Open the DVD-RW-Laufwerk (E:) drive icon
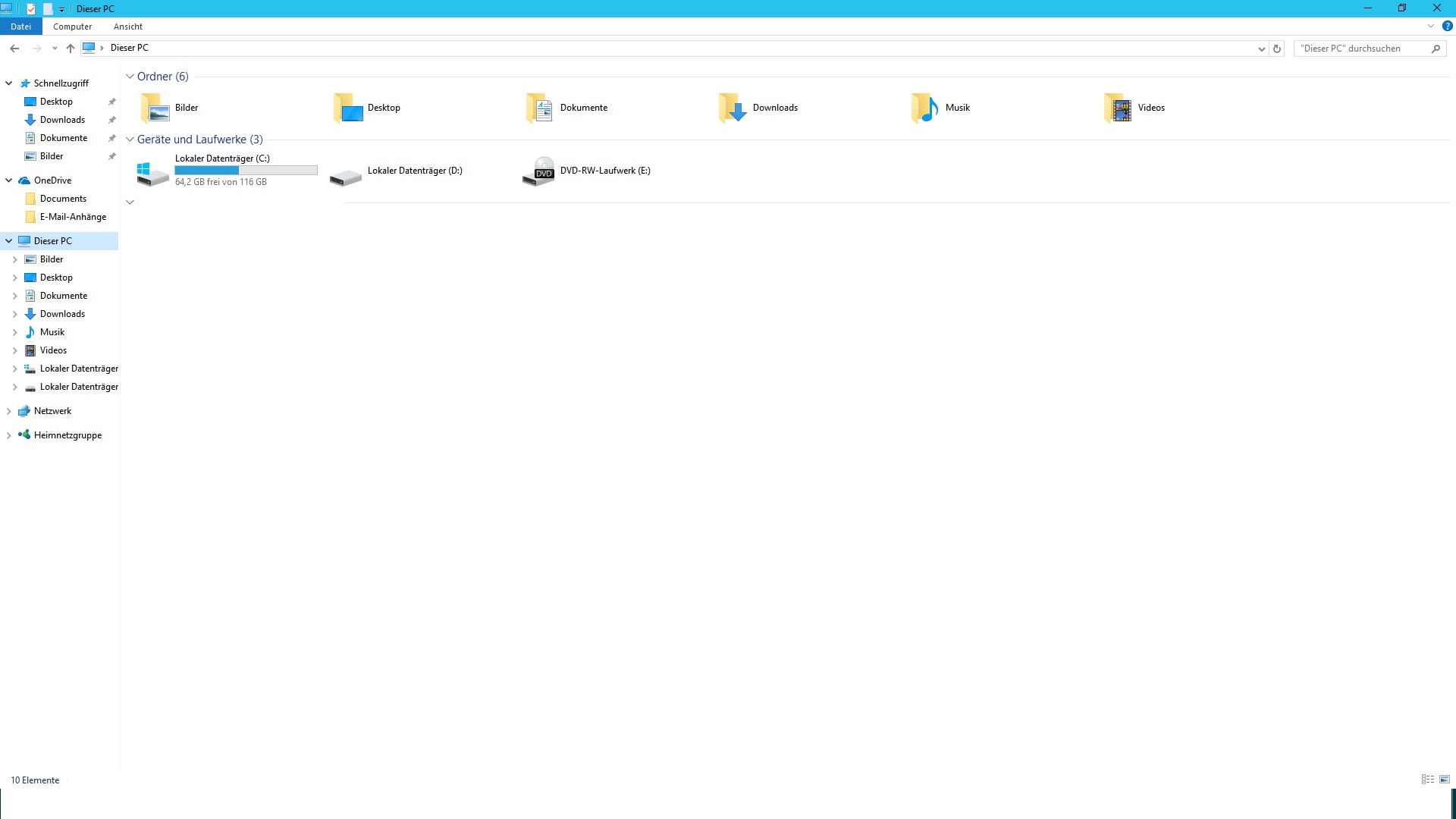 [x=539, y=171]
